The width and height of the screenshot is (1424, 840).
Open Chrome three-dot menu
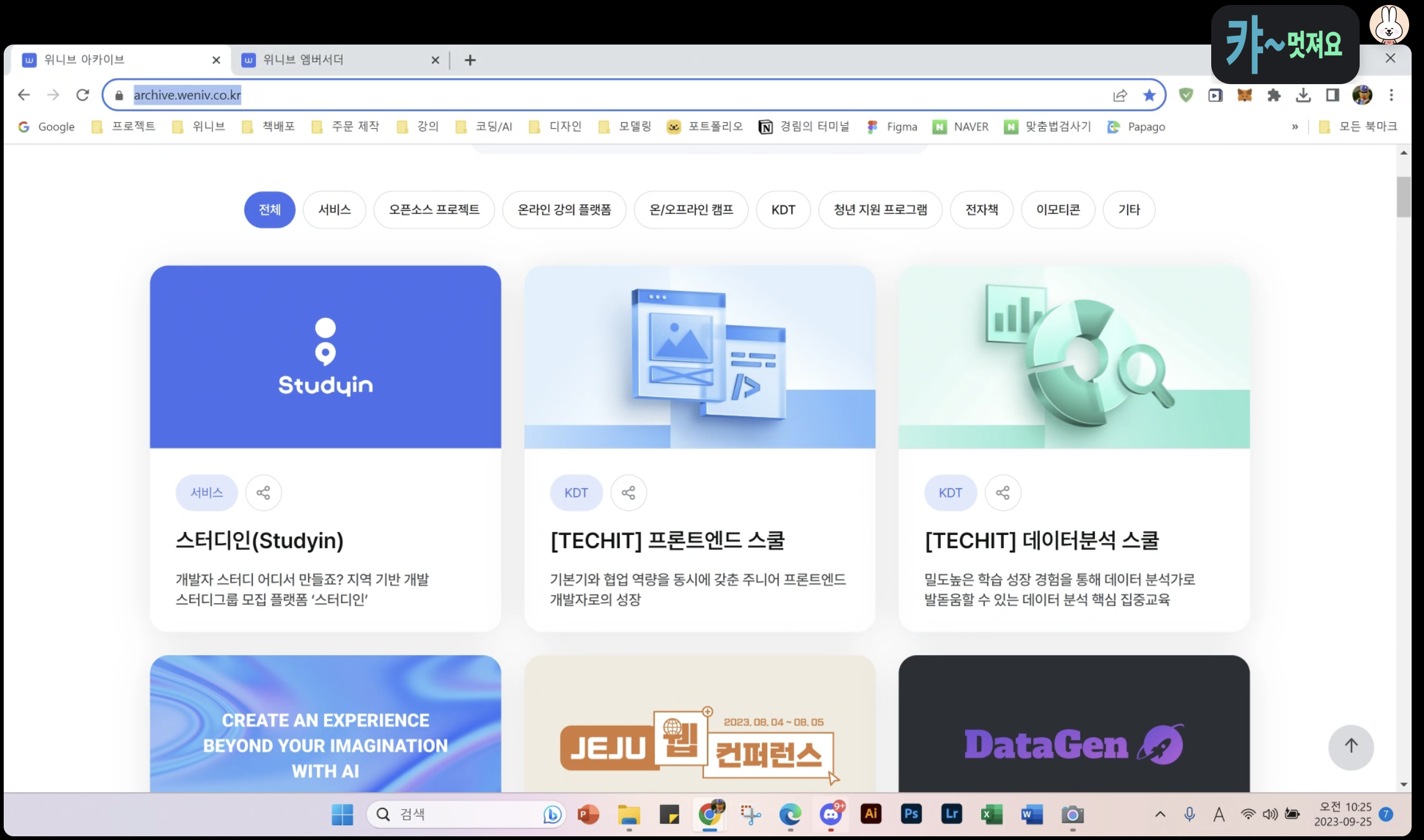click(x=1391, y=95)
